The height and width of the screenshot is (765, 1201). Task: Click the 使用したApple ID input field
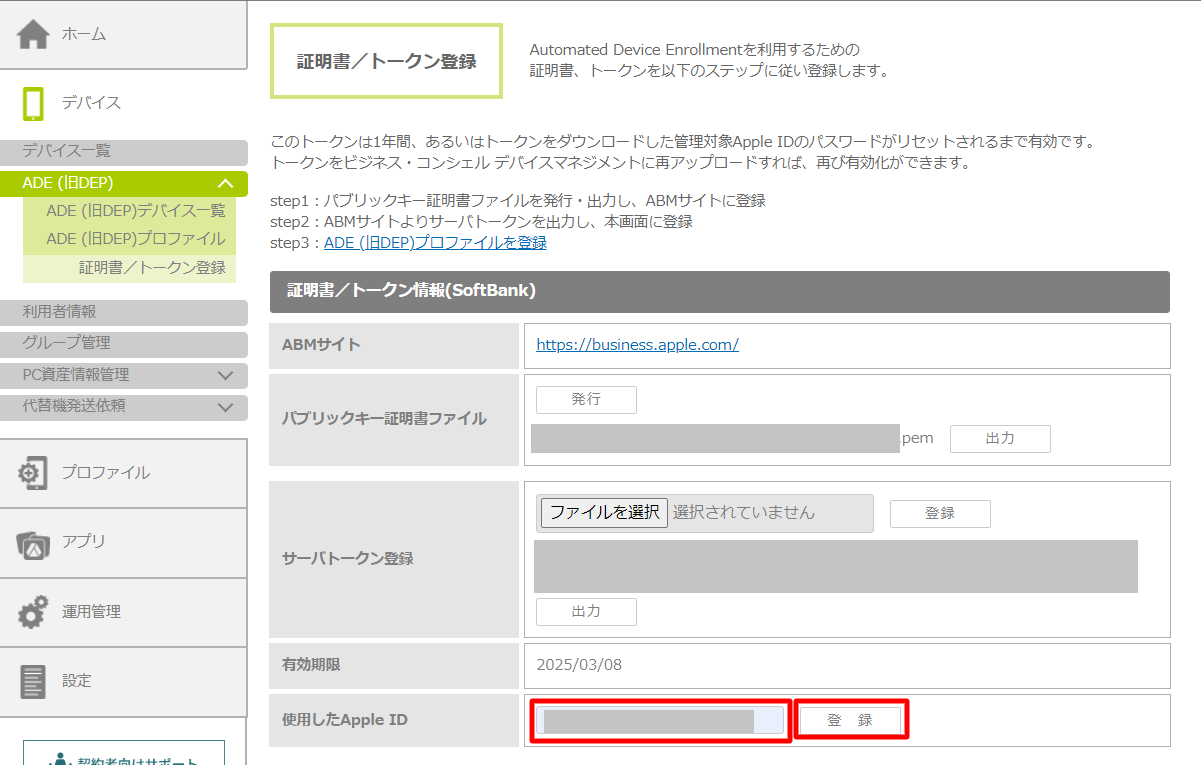click(x=660, y=721)
